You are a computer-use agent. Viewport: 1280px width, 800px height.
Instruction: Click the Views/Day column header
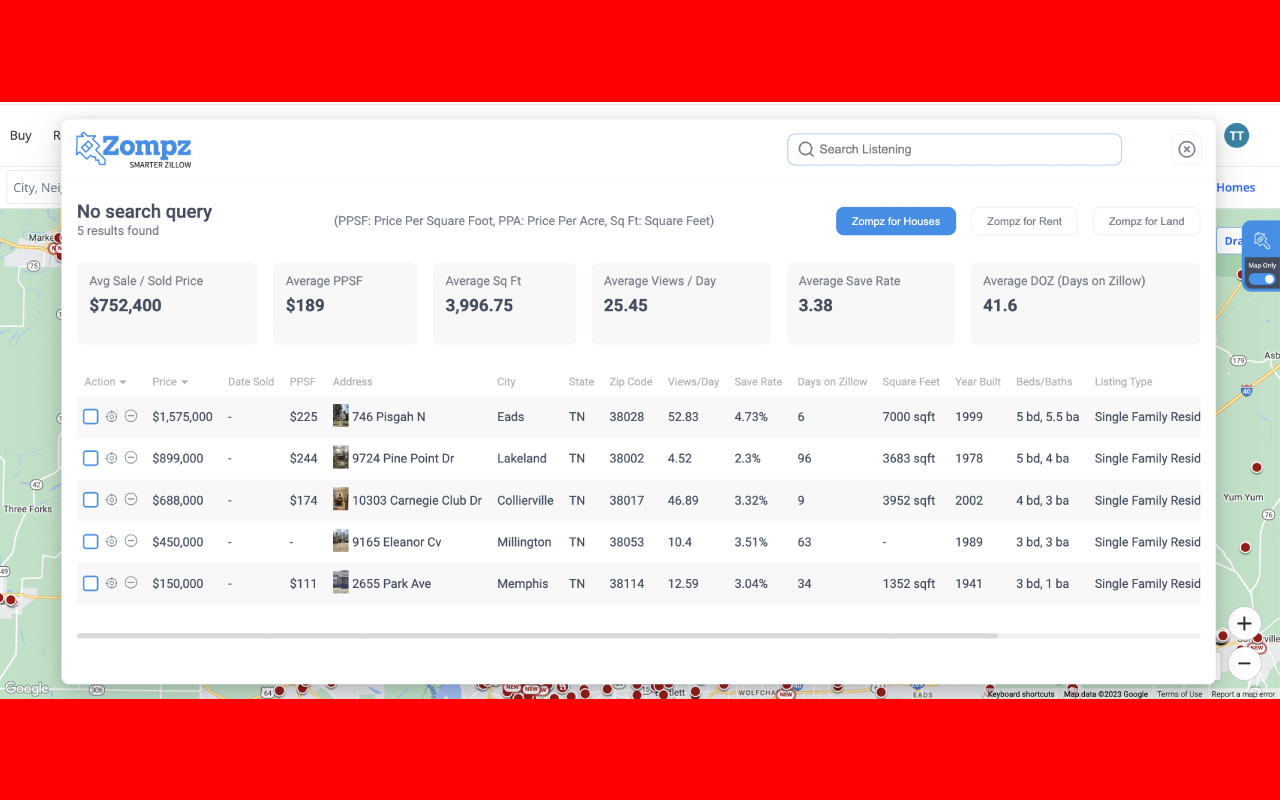pos(694,382)
